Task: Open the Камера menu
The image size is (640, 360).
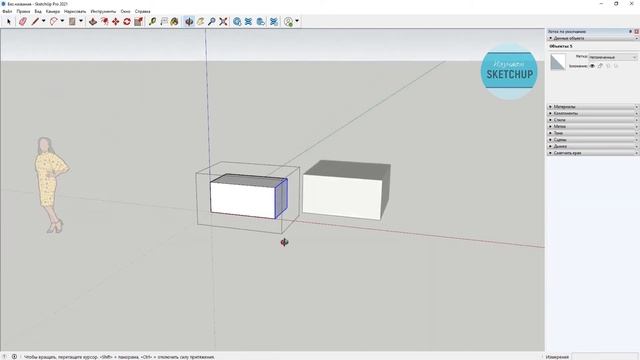Action: [x=53, y=11]
